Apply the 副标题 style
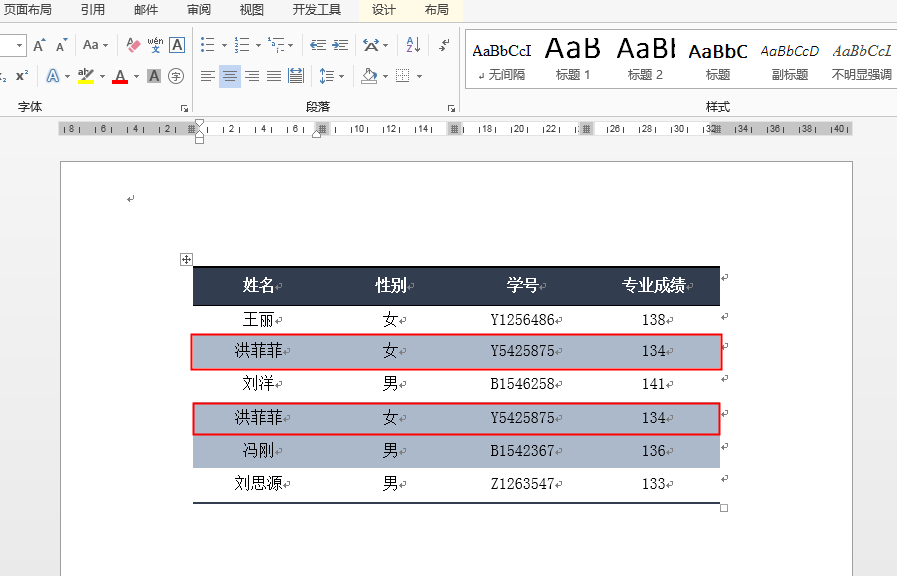Image resolution: width=897 pixels, height=576 pixels. click(789, 59)
